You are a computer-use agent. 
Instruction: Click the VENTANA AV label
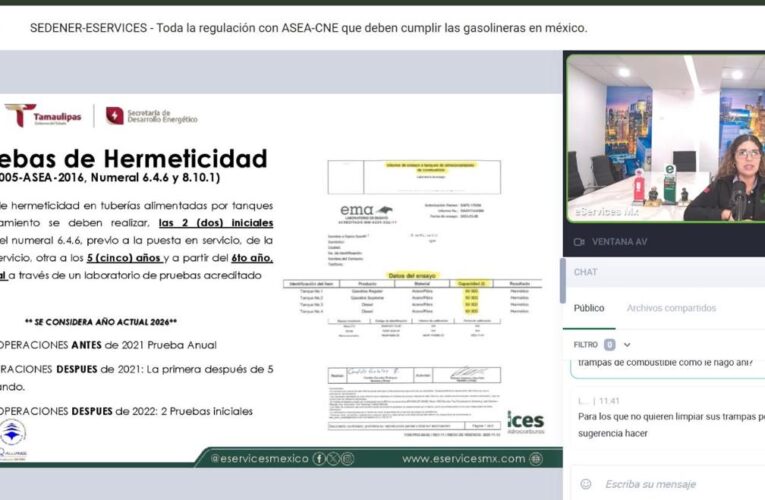(620, 242)
